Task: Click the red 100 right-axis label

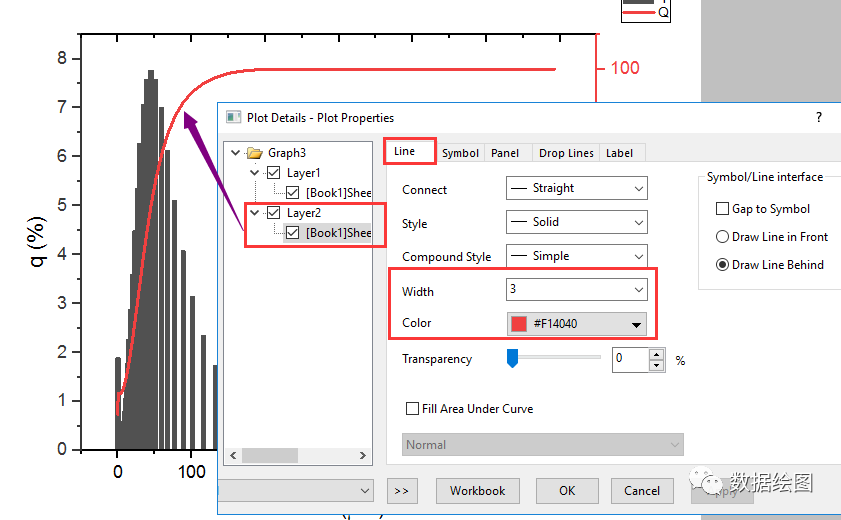Action: 625,68
